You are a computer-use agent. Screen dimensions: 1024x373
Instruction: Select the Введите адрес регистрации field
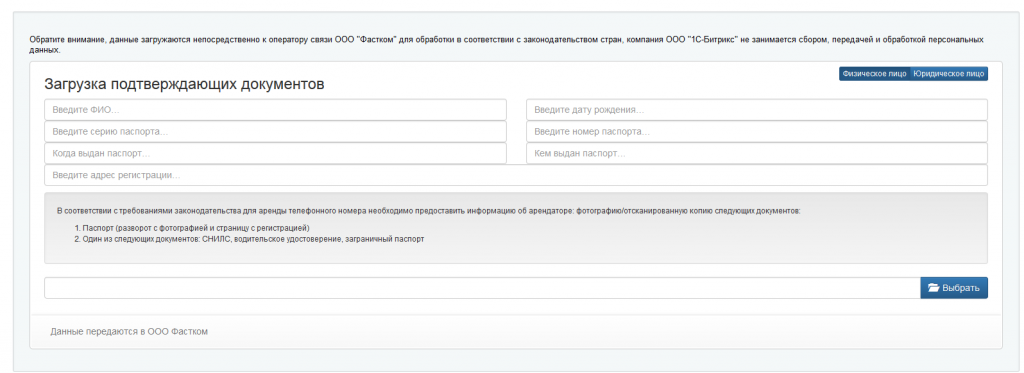(x=516, y=175)
